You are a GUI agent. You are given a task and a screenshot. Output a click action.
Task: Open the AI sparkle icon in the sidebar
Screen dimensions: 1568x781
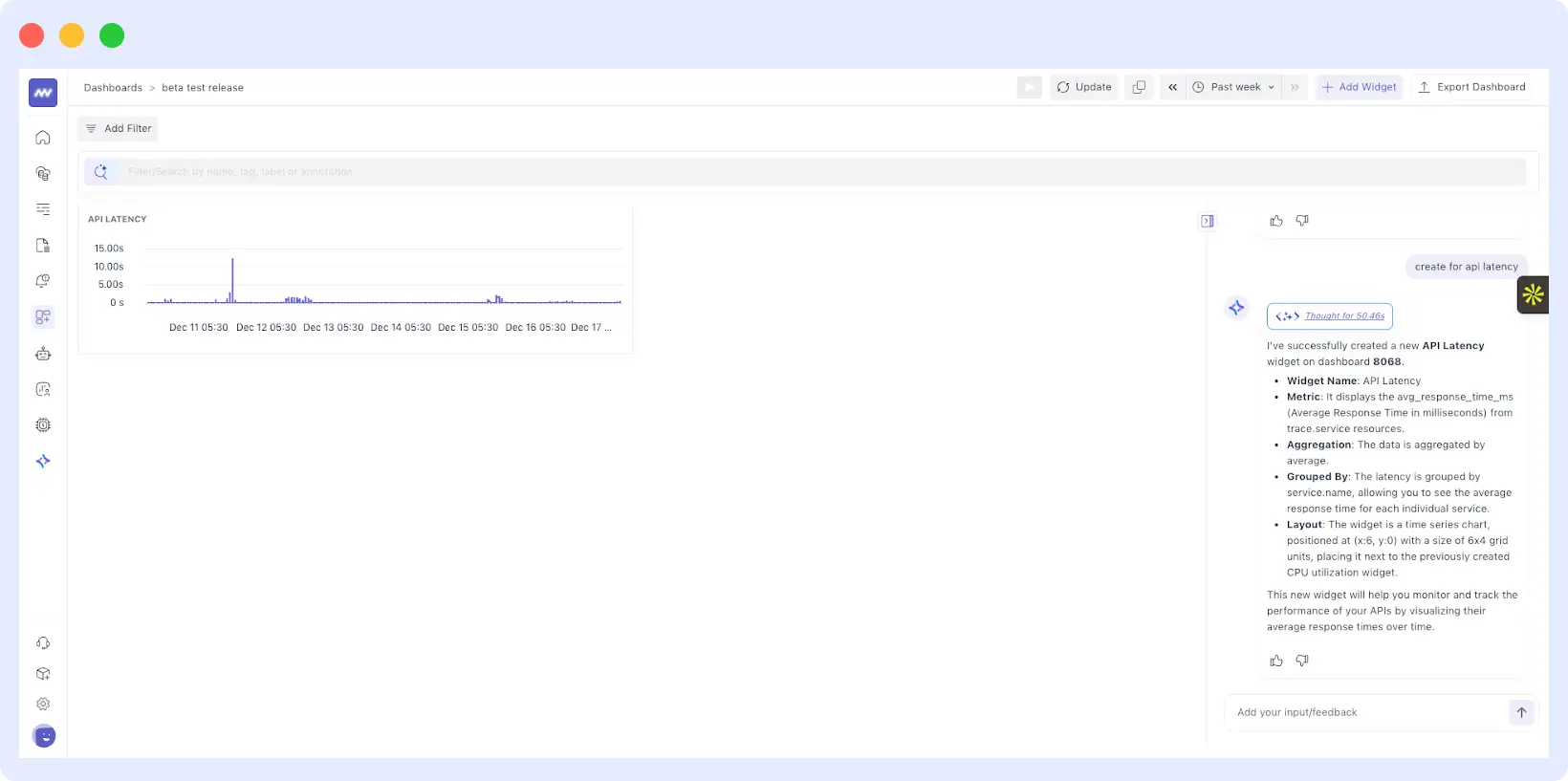coord(43,461)
